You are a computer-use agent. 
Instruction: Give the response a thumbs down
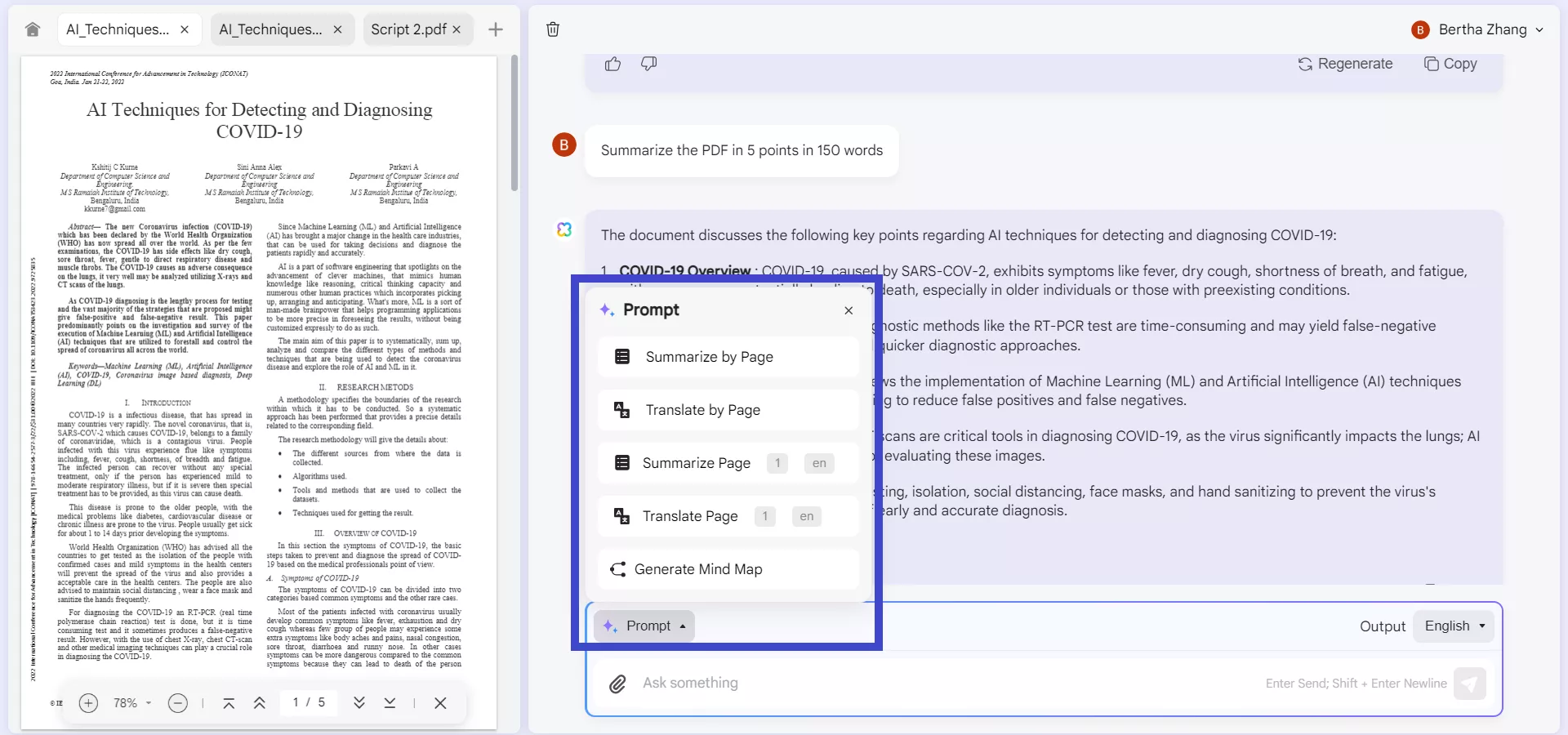click(x=649, y=64)
